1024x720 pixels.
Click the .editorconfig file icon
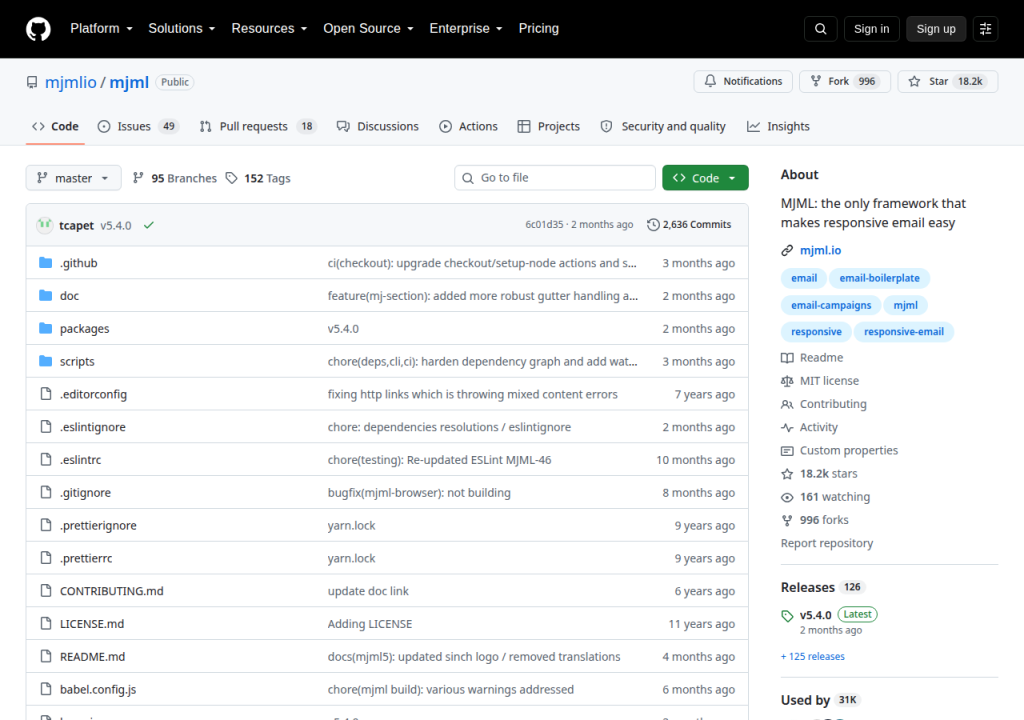point(46,394)
